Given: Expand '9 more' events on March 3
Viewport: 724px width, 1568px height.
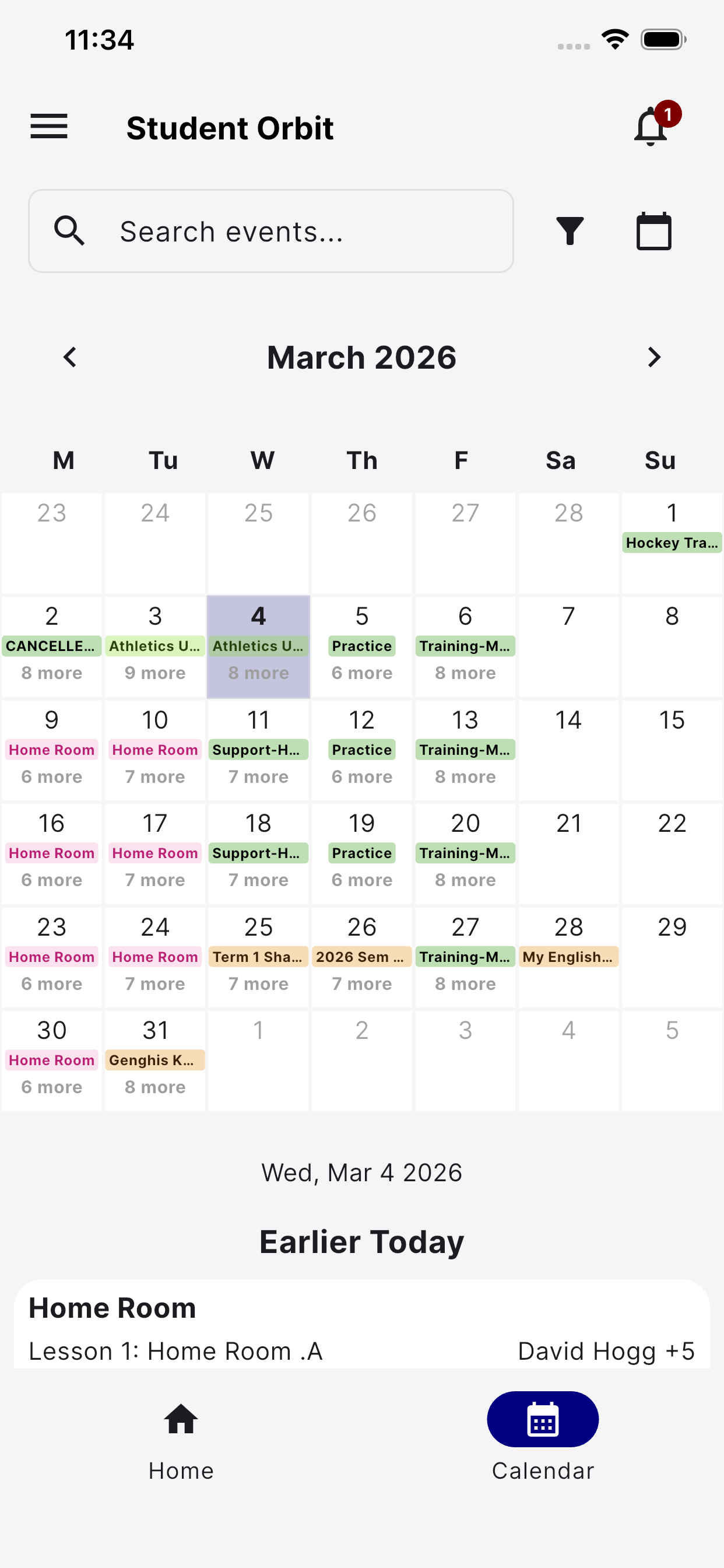Looking at the screenshot, I should point(155,673).
